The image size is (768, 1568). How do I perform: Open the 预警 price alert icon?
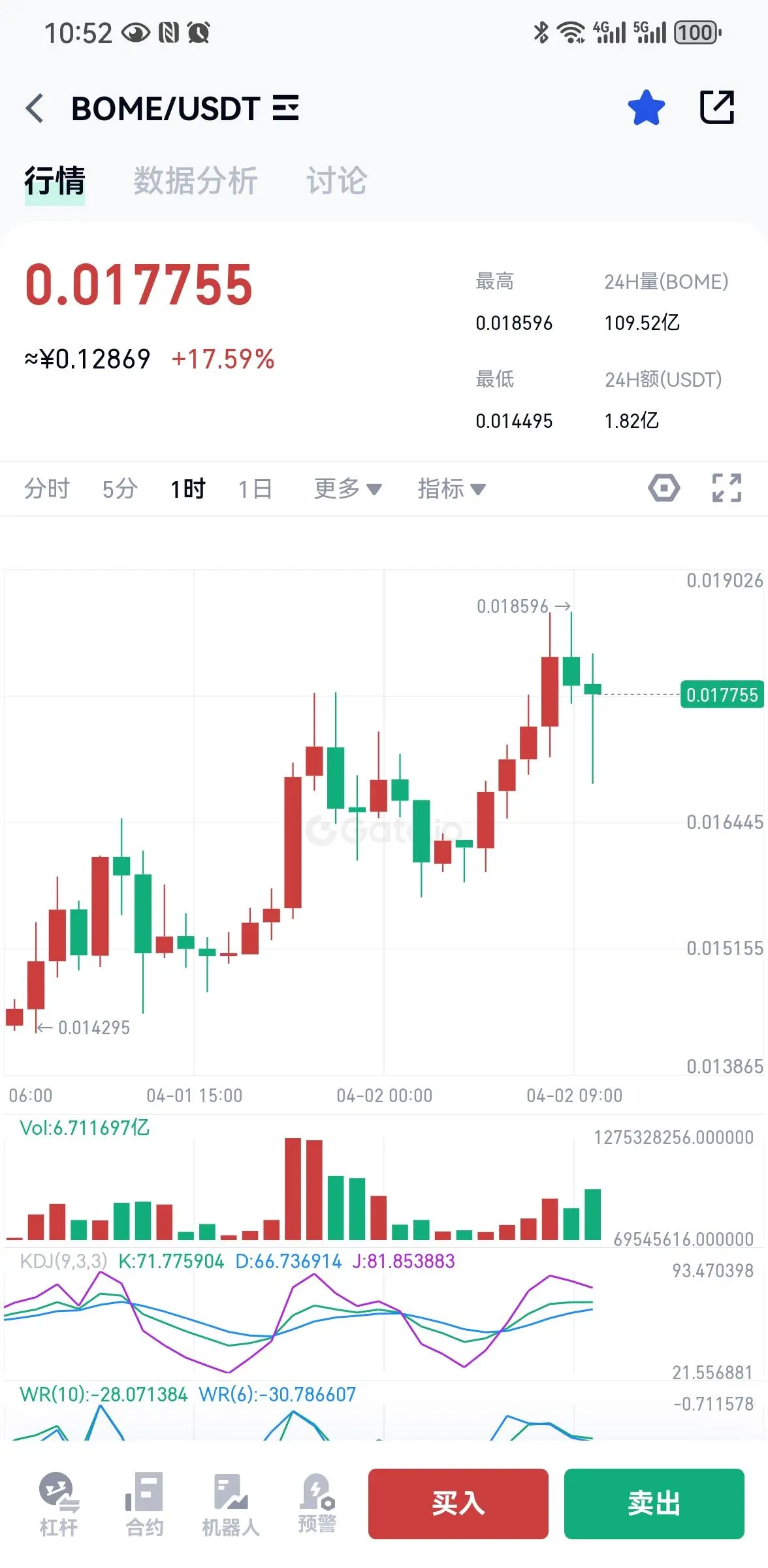click(317, 1503)
